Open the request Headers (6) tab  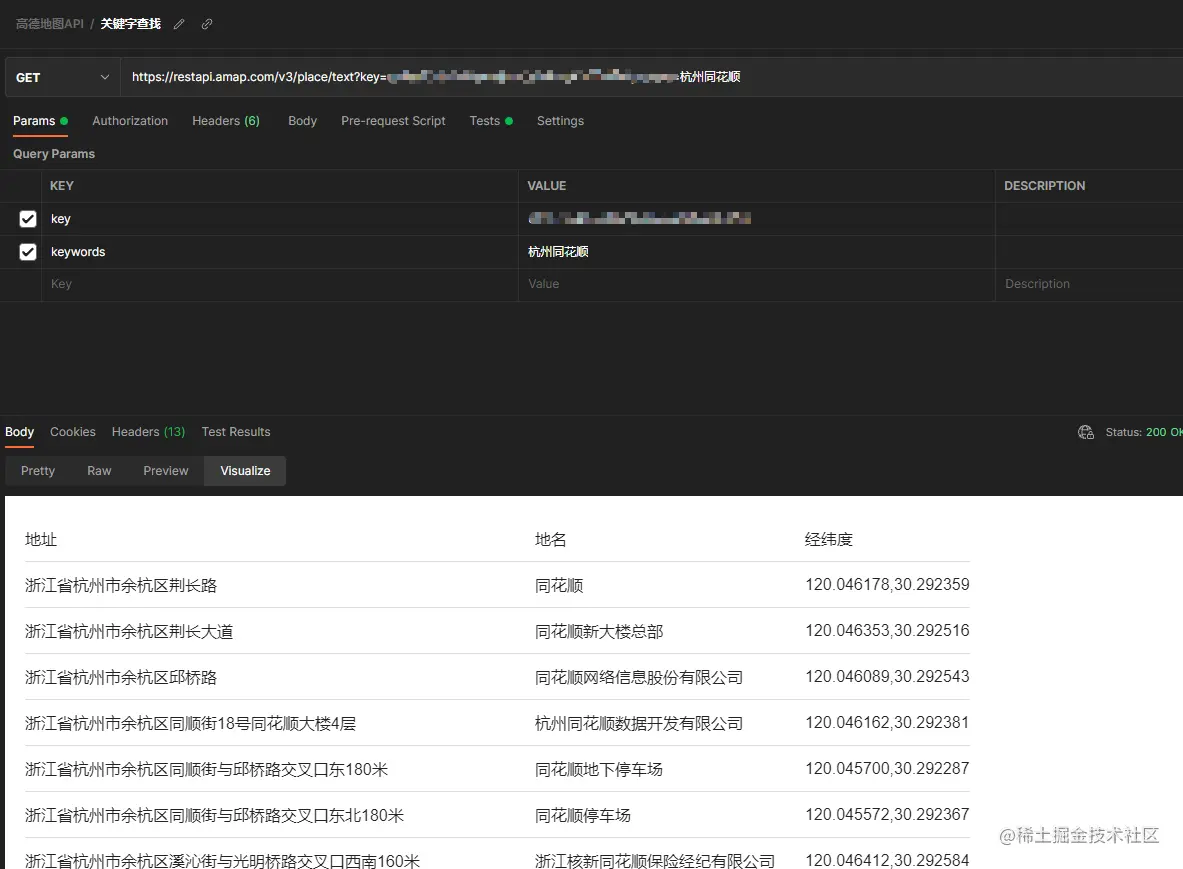[226, 121]
